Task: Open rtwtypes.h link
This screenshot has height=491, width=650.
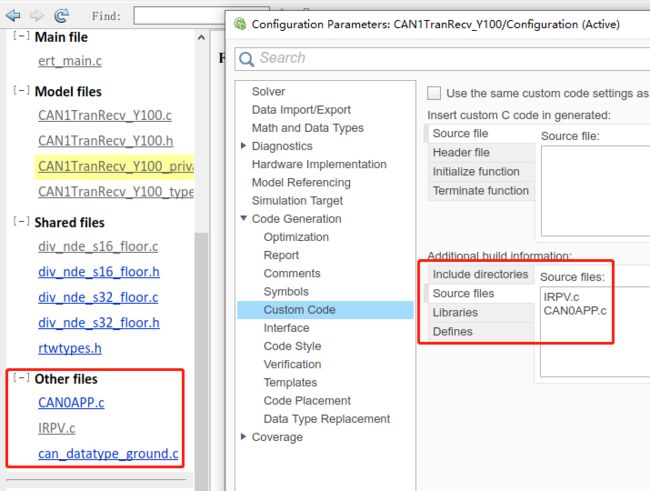Action: coord(70,348)
